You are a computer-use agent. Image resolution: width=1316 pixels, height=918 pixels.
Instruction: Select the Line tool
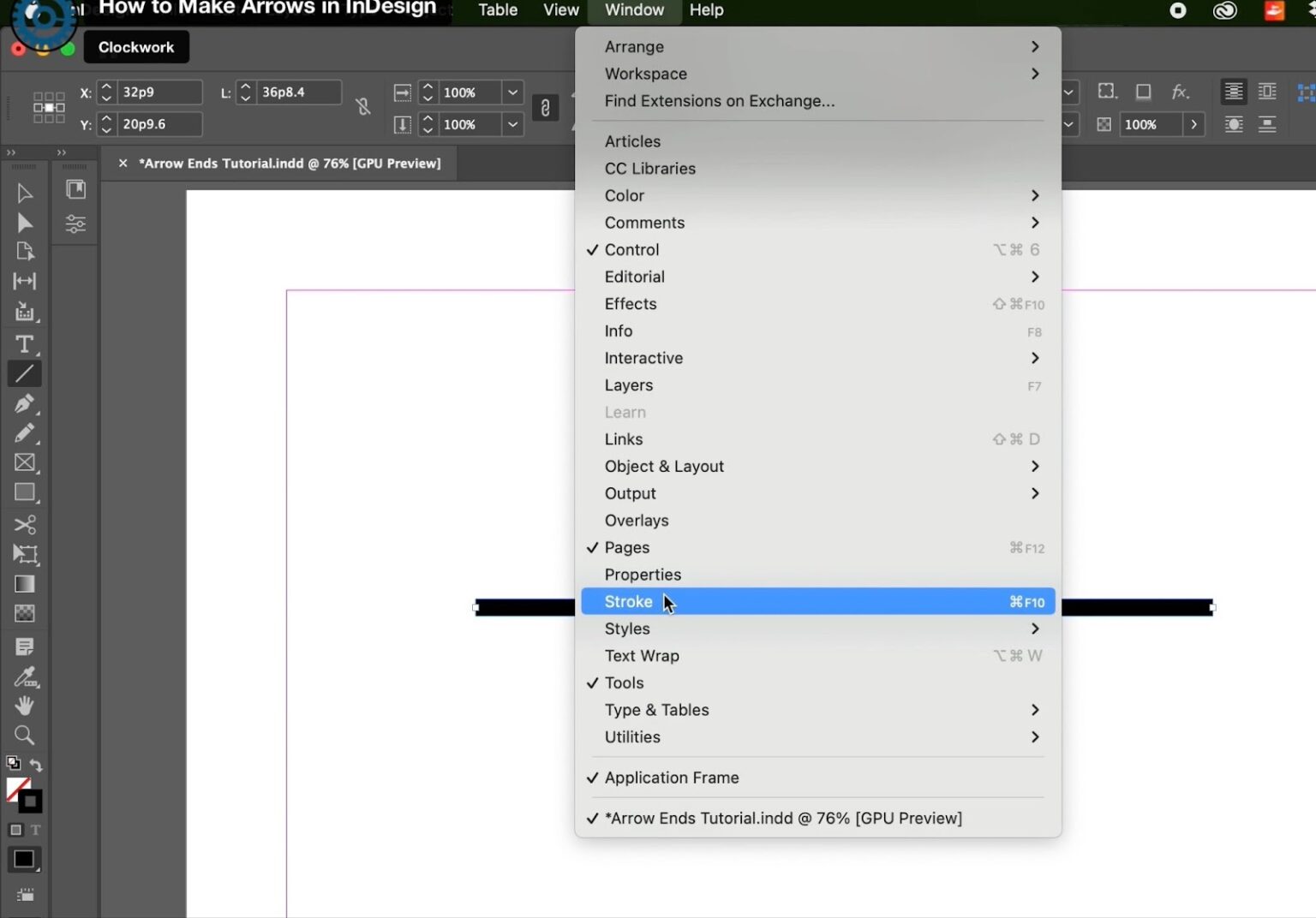24,373
